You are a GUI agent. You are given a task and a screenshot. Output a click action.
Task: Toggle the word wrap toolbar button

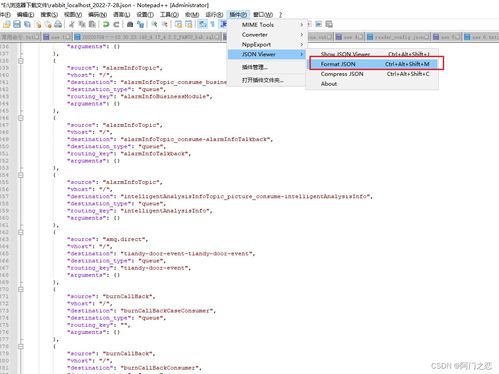202,24
